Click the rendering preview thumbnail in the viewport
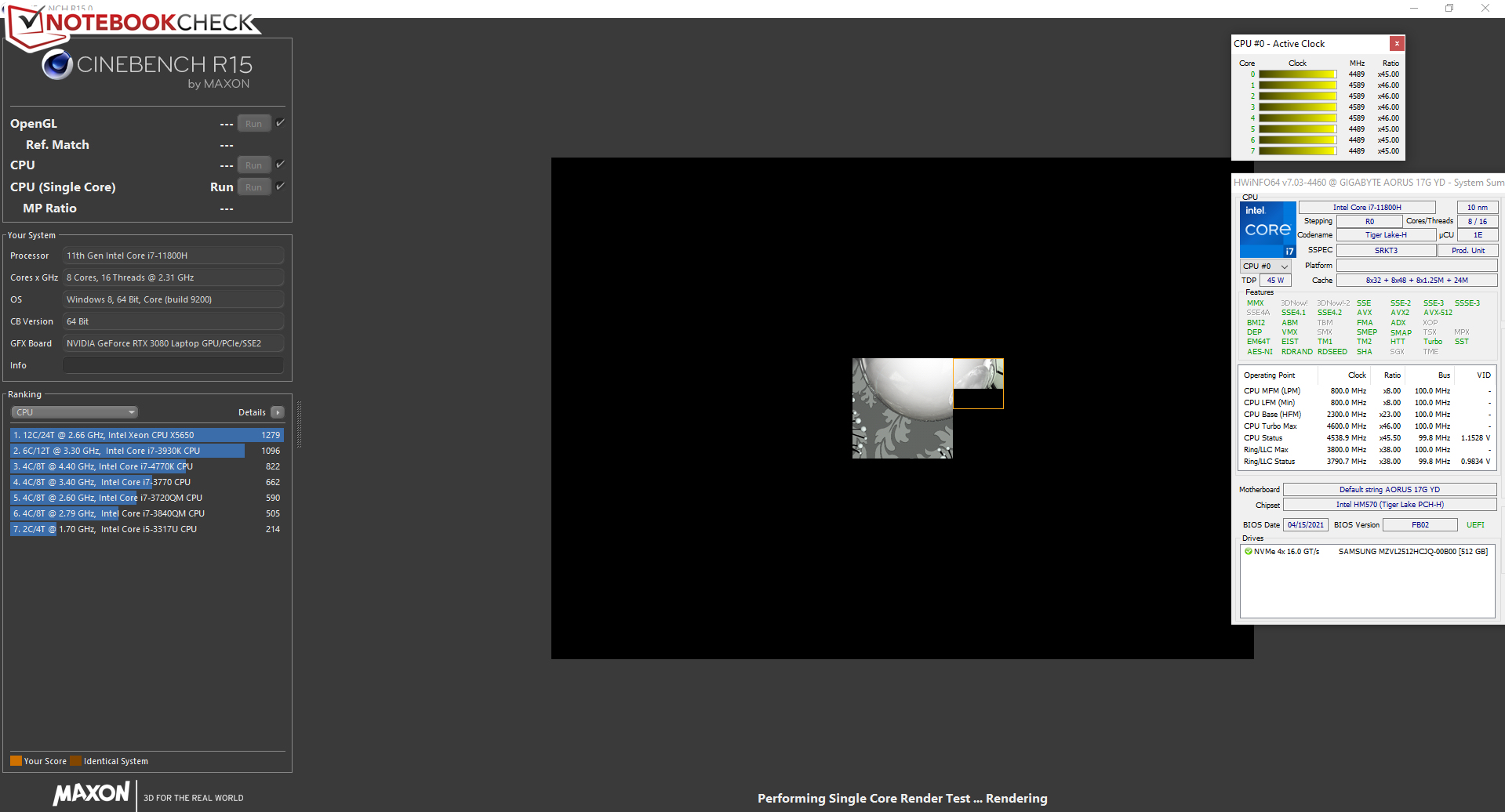This screenshot has width=1505, height=812. point(928,408)
